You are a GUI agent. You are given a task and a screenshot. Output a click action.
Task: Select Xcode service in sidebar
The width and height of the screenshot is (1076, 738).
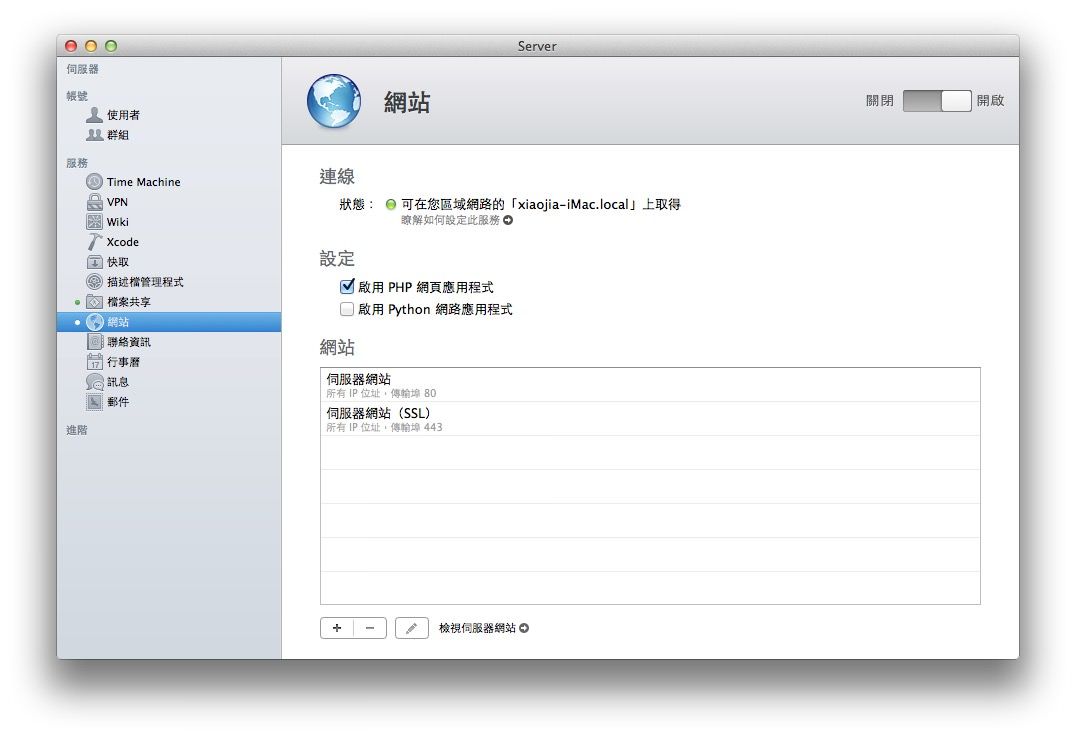[x=122, y=242]
